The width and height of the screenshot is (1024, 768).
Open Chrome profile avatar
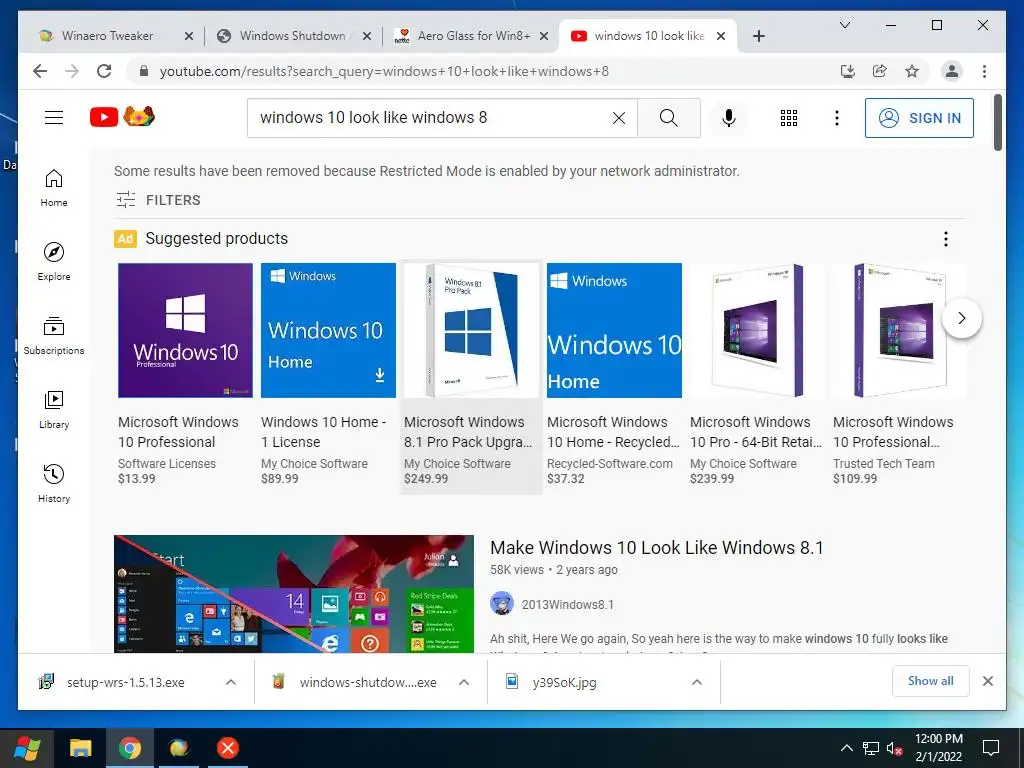pyautogui.click(x=952, y=71)
